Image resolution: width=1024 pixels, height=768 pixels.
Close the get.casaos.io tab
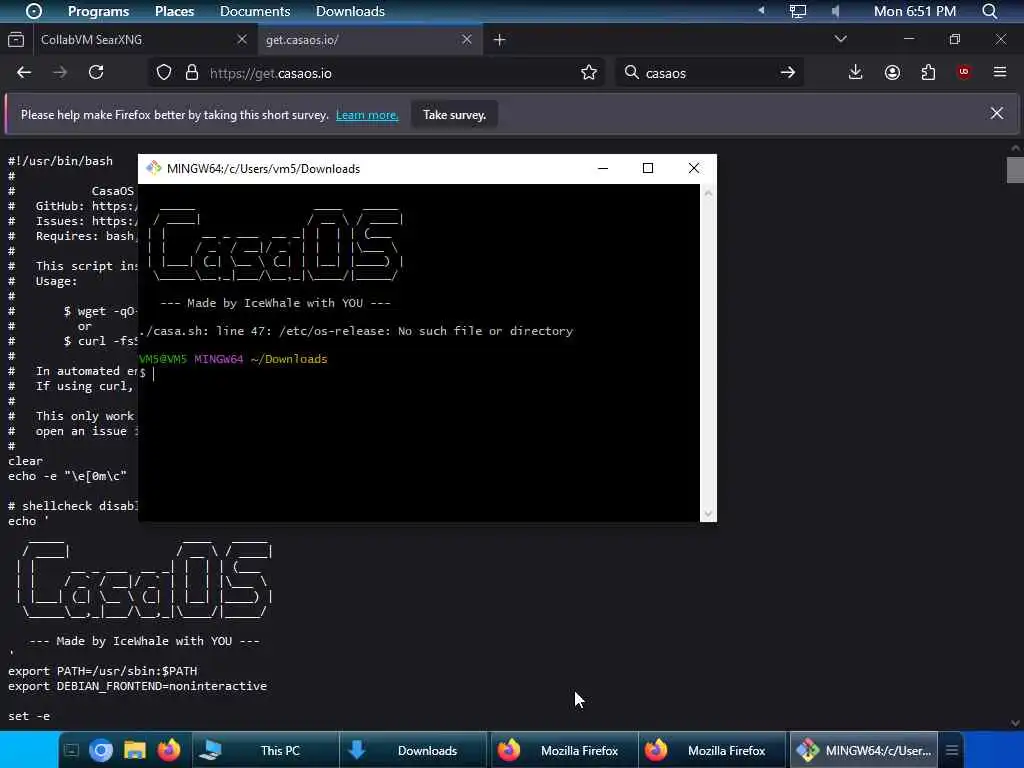[x=467, y=40]
